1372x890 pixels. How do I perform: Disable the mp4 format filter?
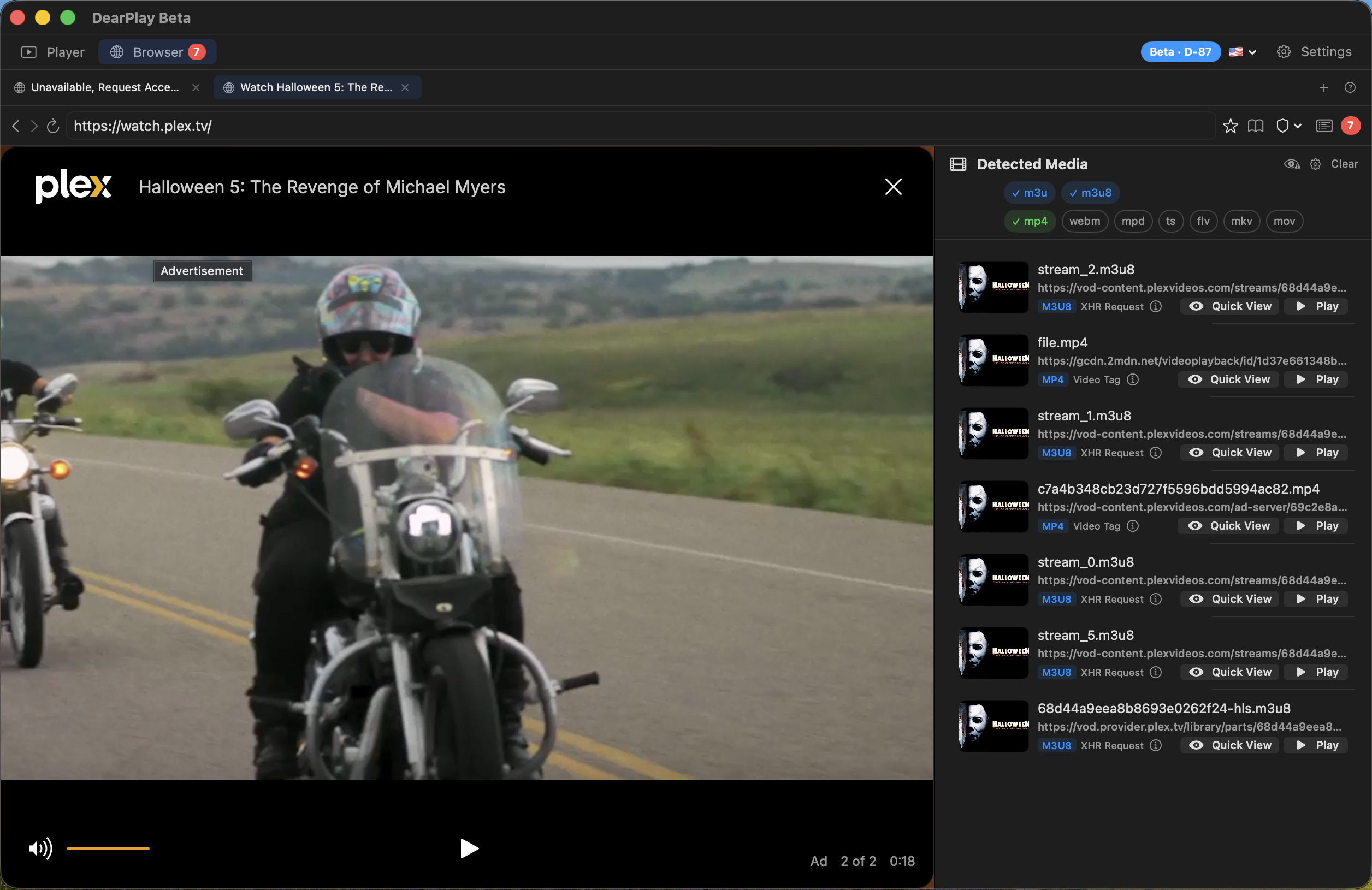pos(1030,221)
